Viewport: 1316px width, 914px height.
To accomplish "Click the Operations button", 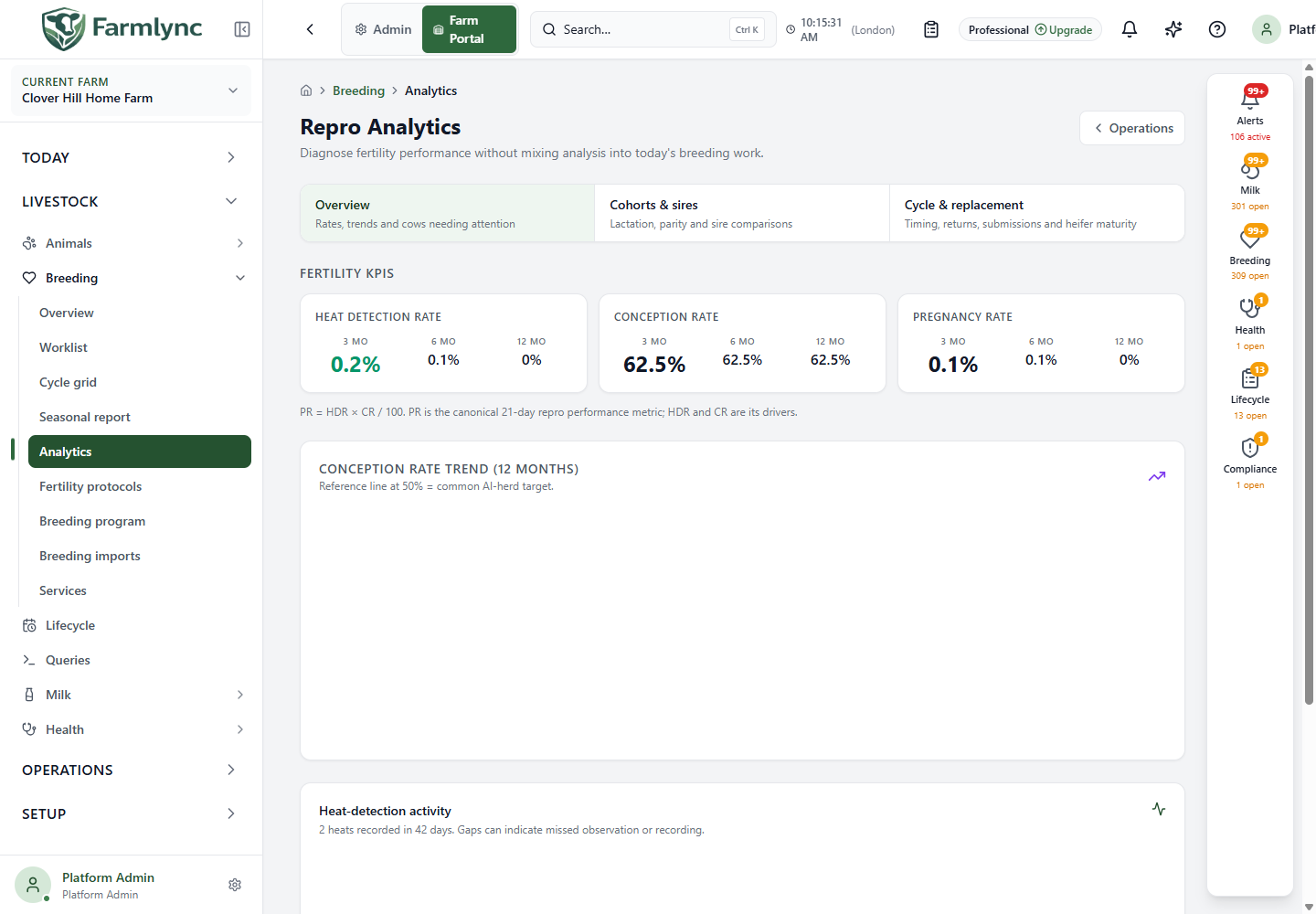I will pyautogui.click(x=1132, y=128).
